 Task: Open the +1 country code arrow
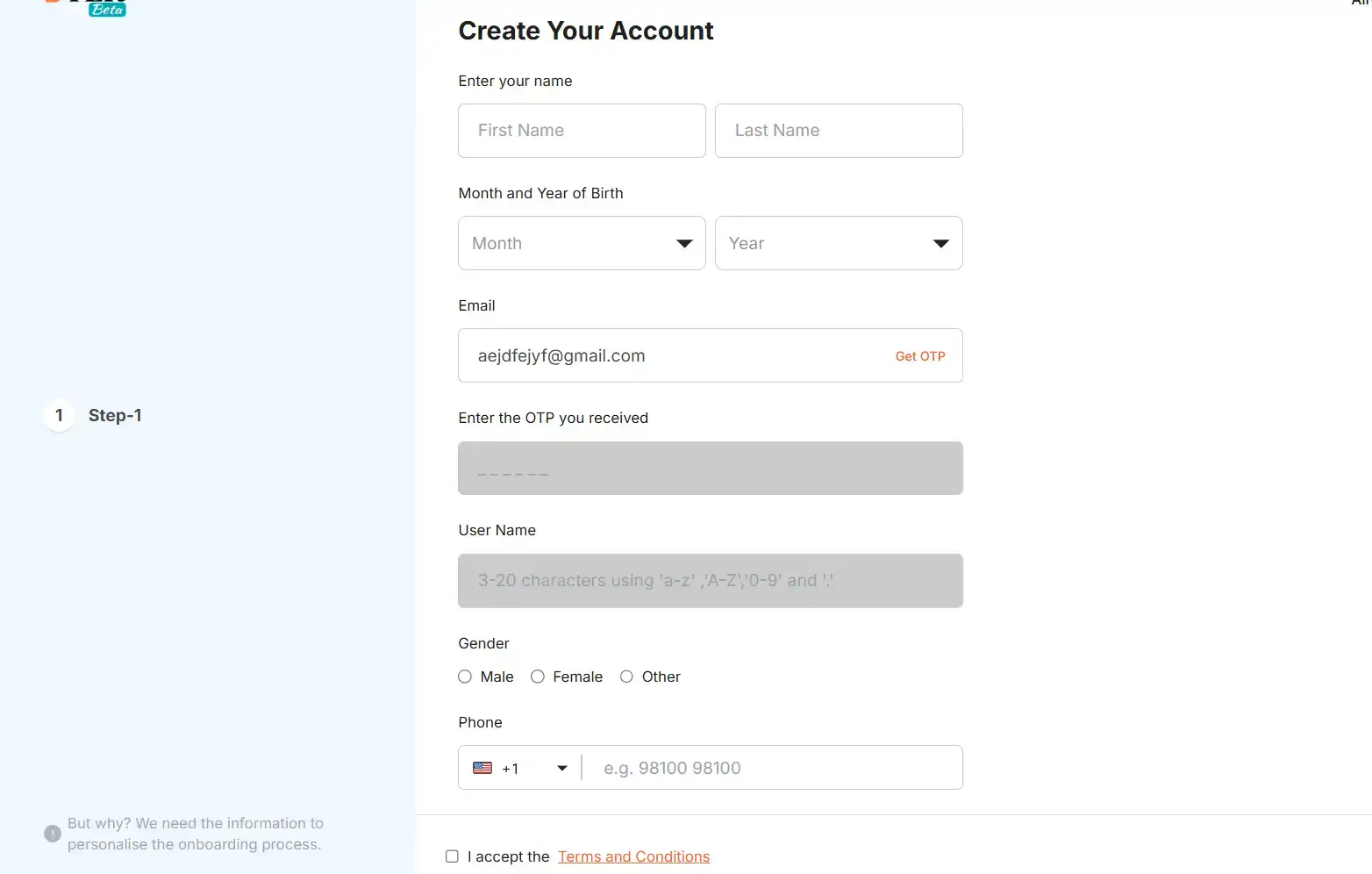562,768
